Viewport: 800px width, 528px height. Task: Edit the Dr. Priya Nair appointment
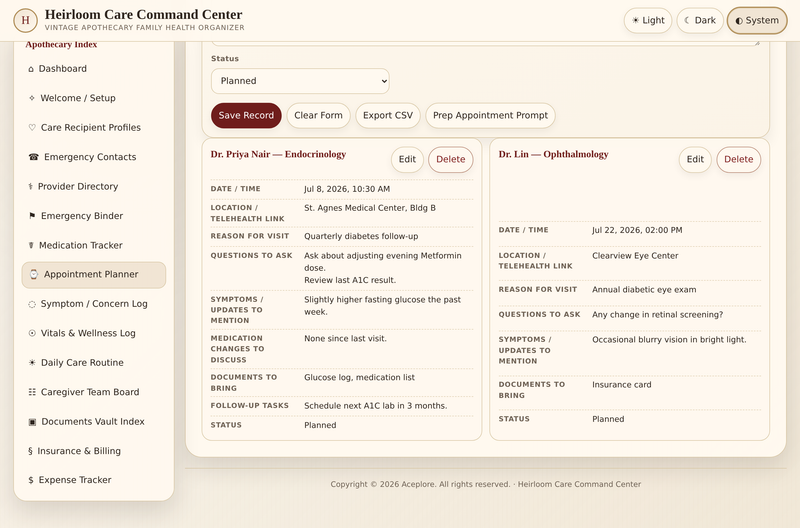click(x=407, y=159)
